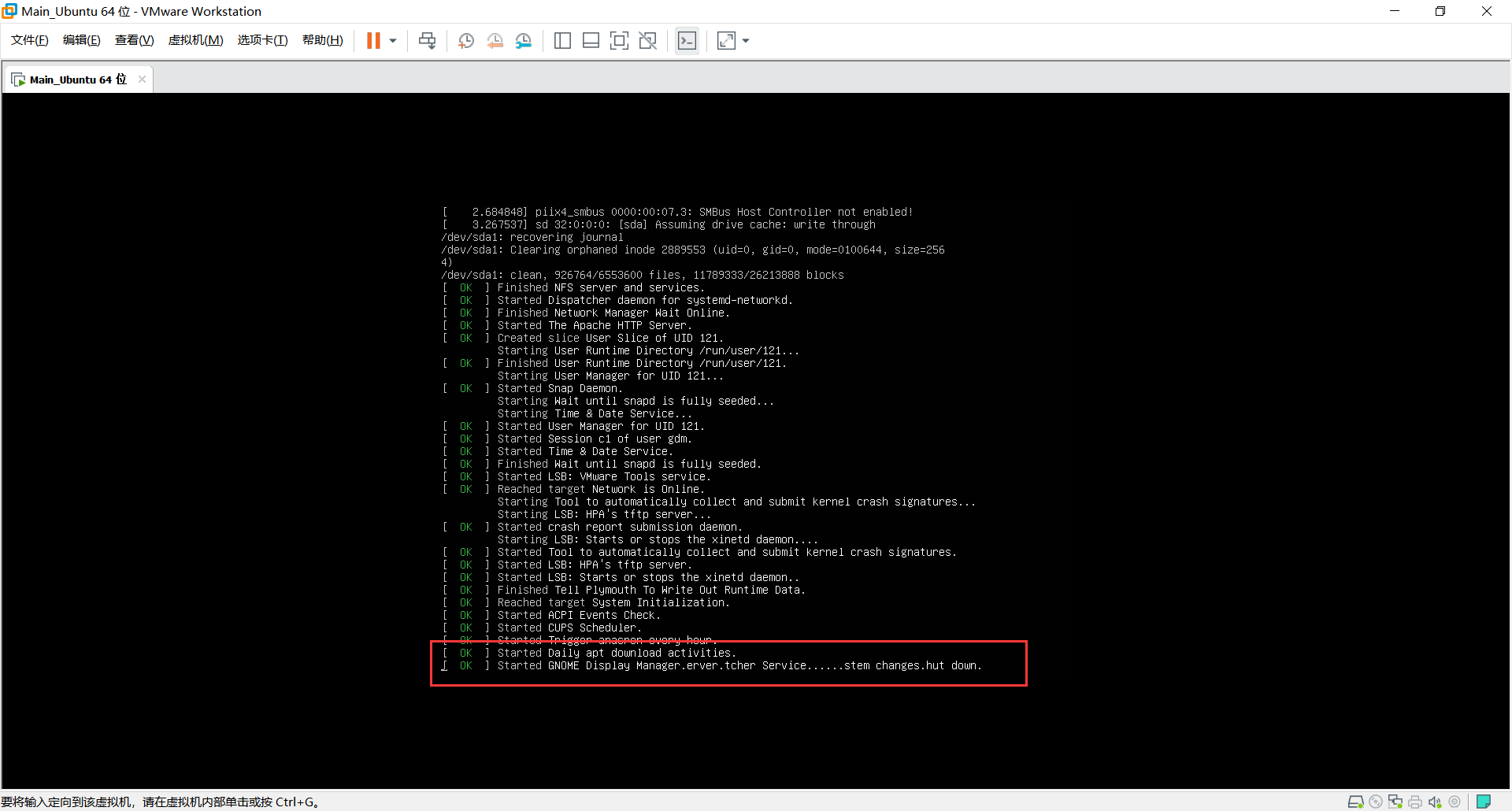Screen dimensions: 1512x811
Task: Minimize the VMware Workstation window
Action: [1395, 11]
